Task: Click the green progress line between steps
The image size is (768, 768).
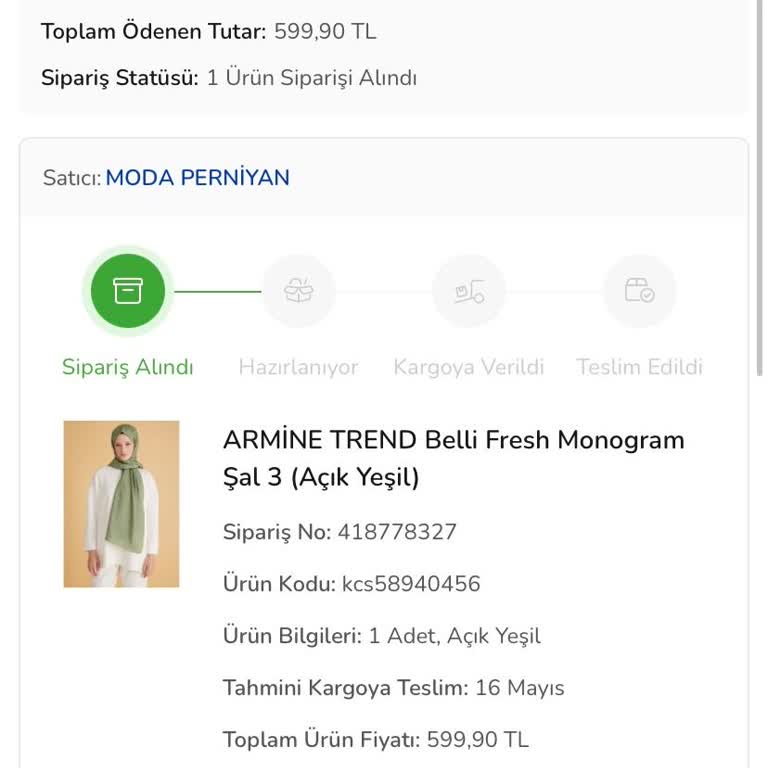Action: (x=217, y=292)
